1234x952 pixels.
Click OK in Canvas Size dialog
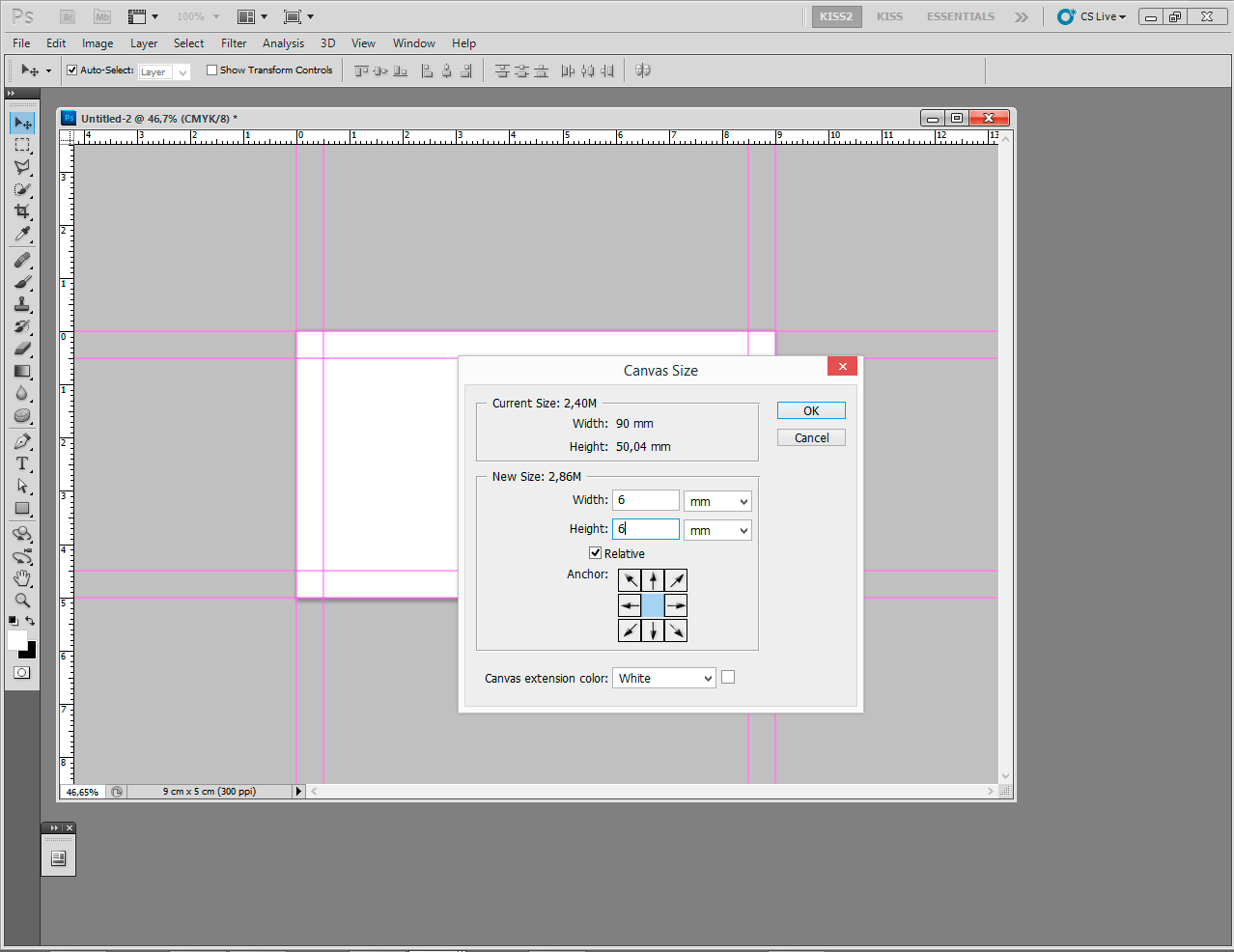811,410
